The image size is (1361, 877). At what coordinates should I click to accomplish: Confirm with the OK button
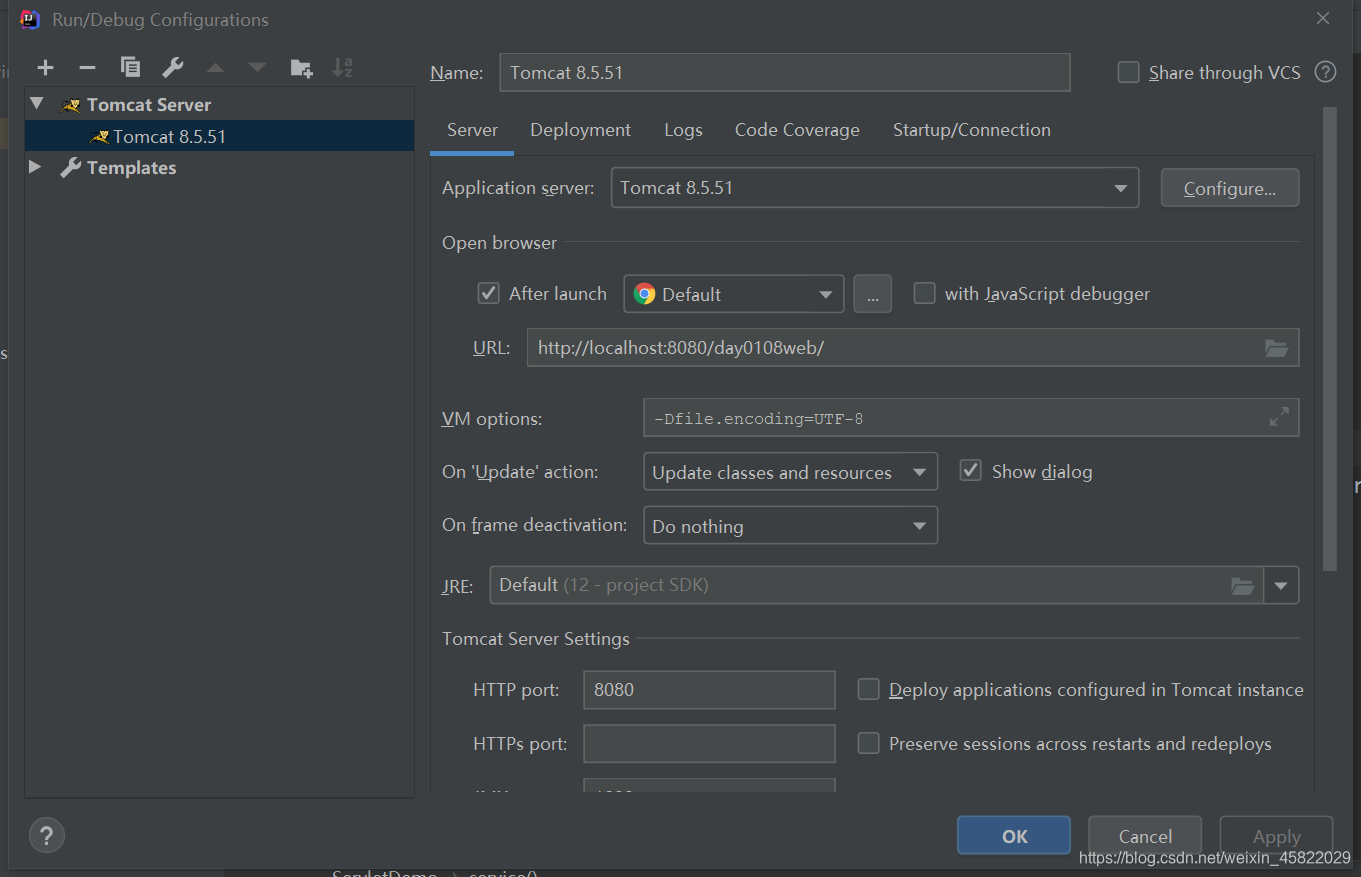click(x=1014, y=836)
